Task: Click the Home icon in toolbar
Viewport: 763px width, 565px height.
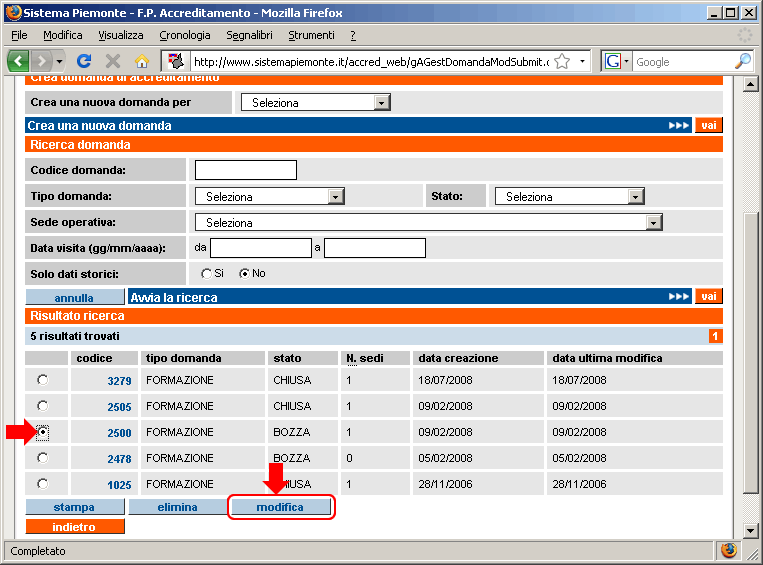Action: [x=142, y=61]
